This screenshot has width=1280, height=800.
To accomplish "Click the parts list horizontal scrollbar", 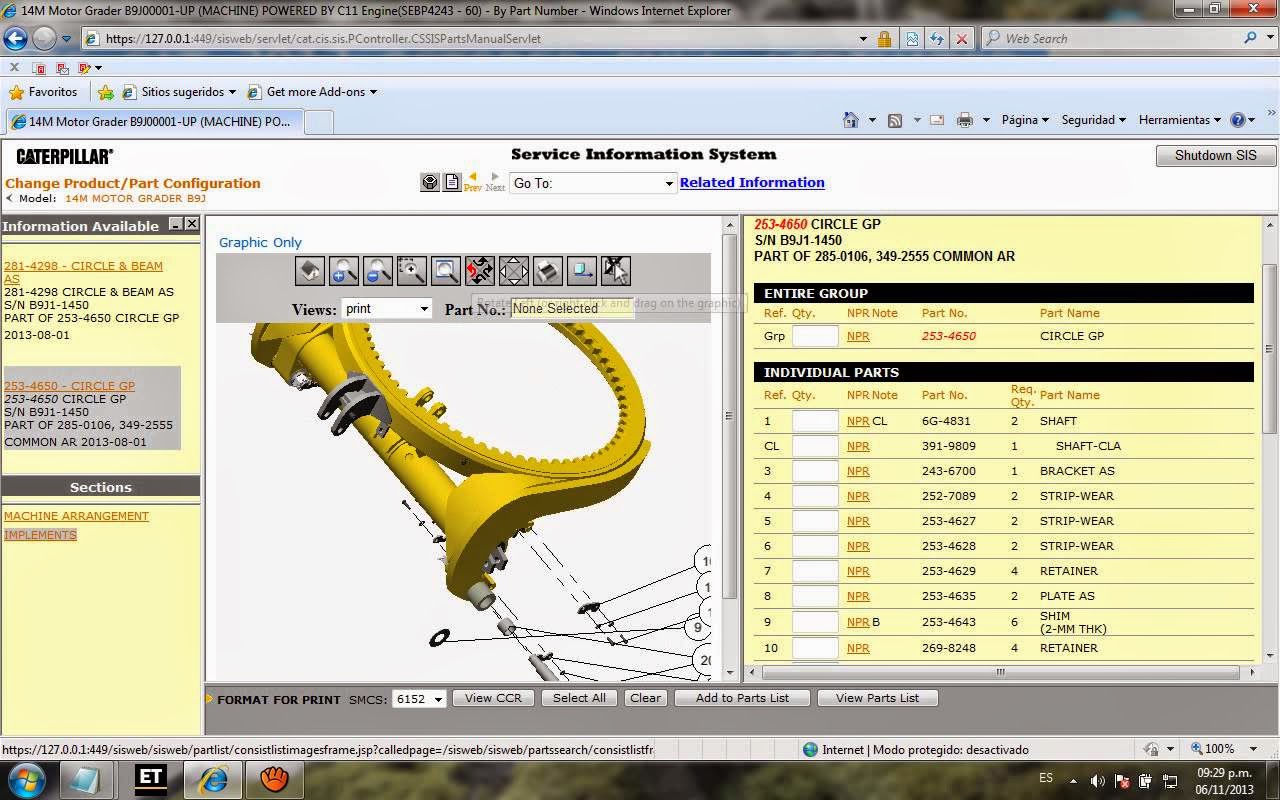I will [1000, 672].
